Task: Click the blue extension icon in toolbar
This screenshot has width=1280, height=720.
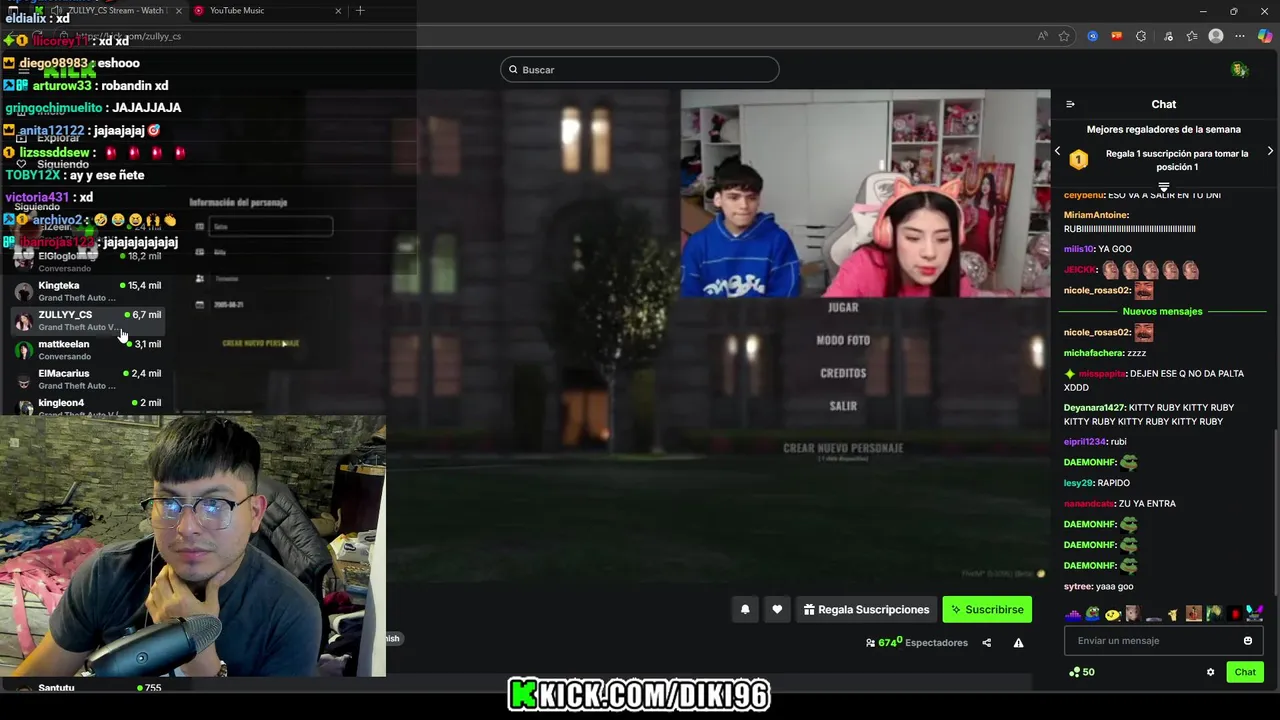Action: (x=1092, y=36)
